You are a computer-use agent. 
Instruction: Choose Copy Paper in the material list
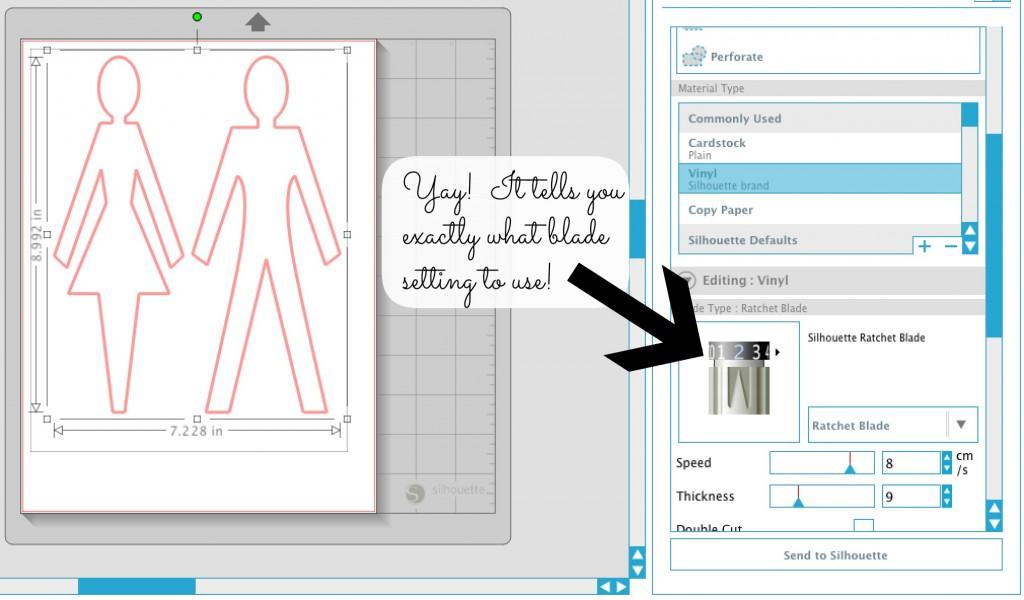pyautogui.click(x=820, y=210)
